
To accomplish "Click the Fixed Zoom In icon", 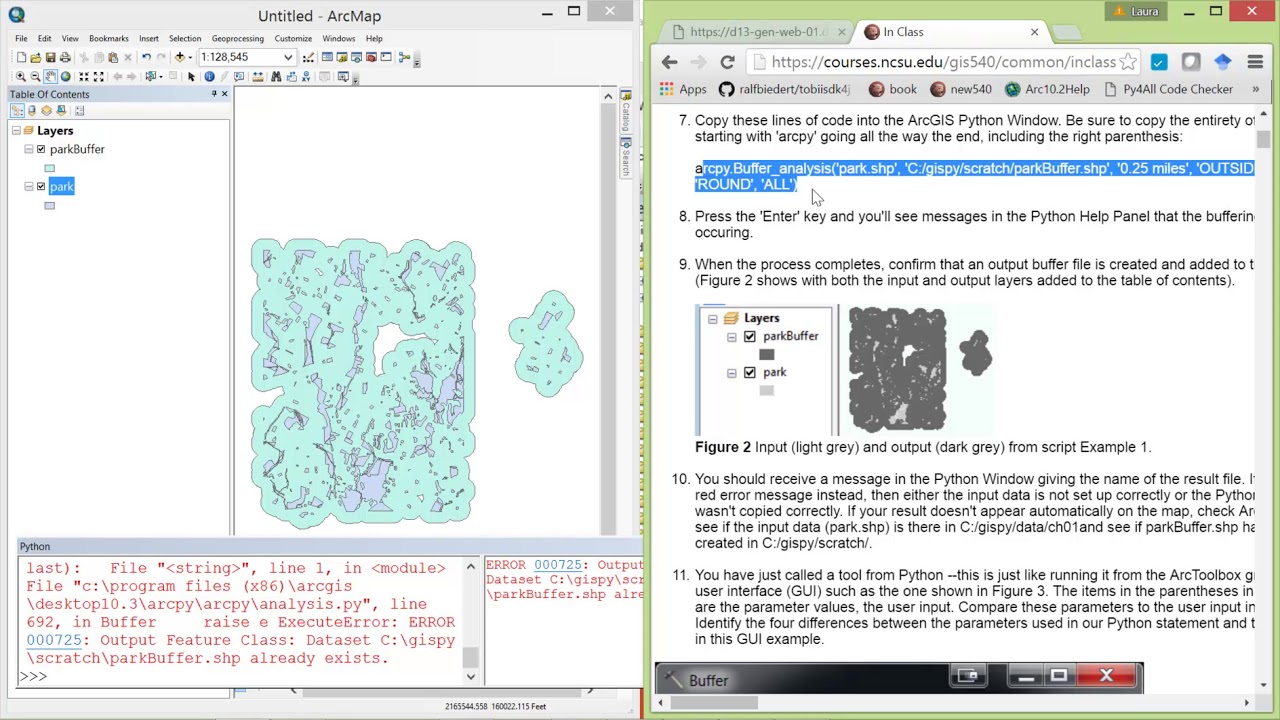I will pyautogui.click(x=84, y=77).
